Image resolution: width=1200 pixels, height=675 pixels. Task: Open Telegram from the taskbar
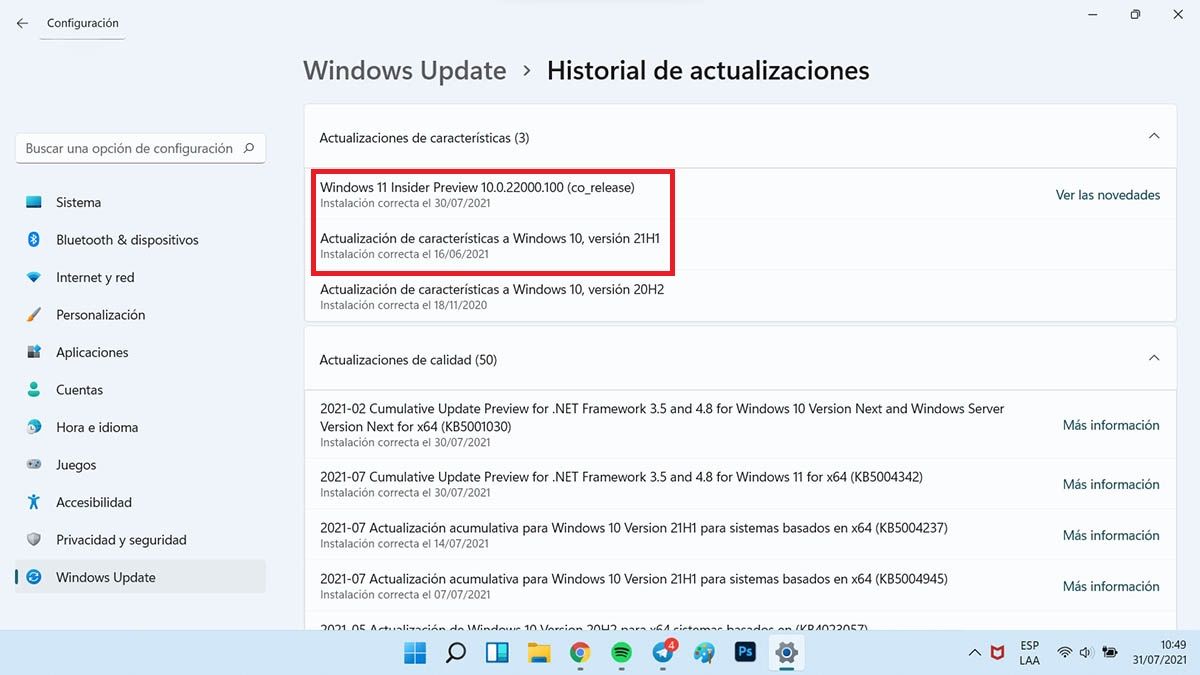[x=663, y=653]
